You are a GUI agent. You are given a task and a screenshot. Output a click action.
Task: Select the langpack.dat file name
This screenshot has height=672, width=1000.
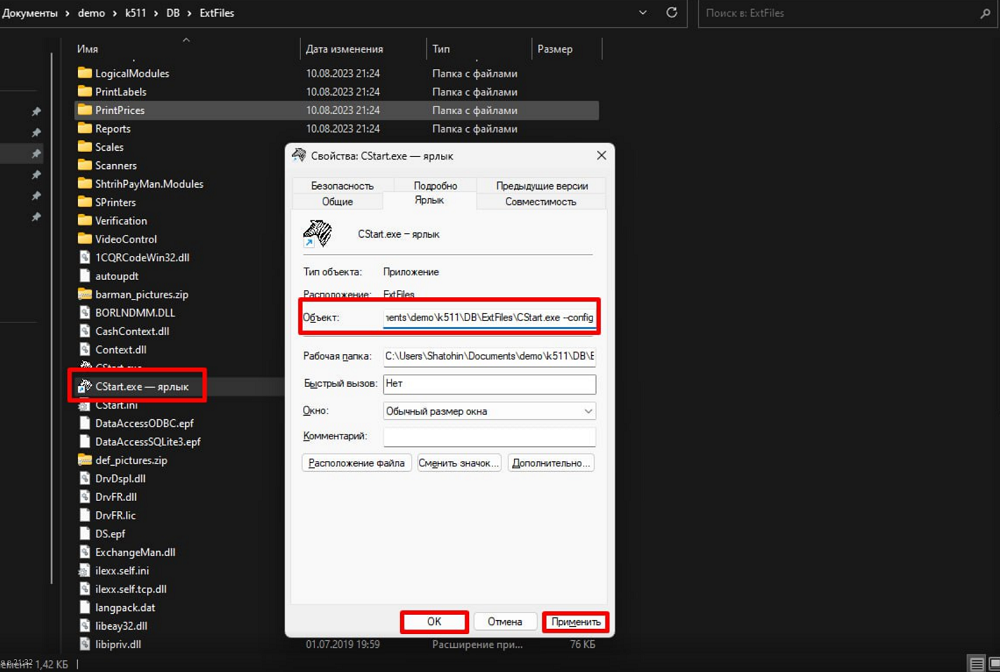[125, 608]
